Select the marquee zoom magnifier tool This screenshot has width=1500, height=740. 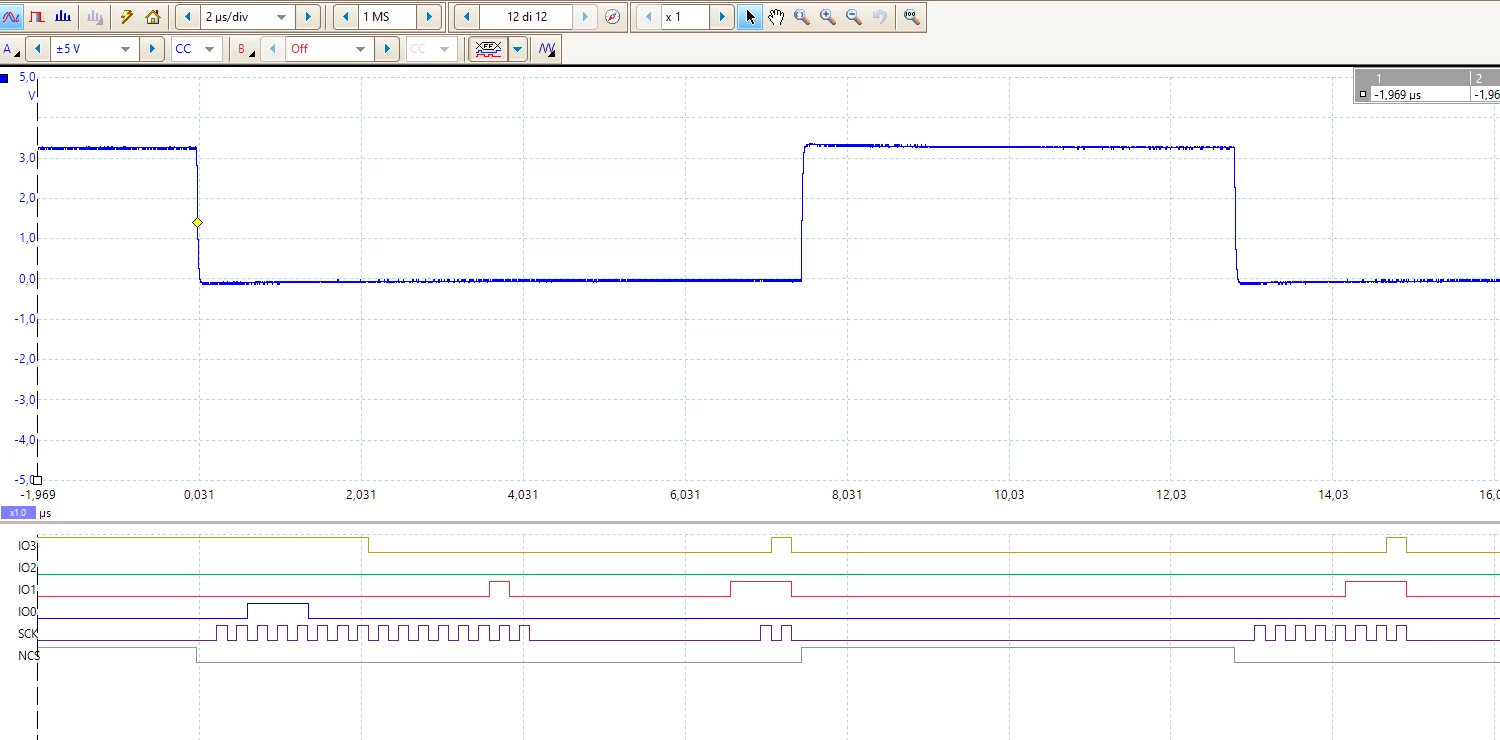point(802,17)
